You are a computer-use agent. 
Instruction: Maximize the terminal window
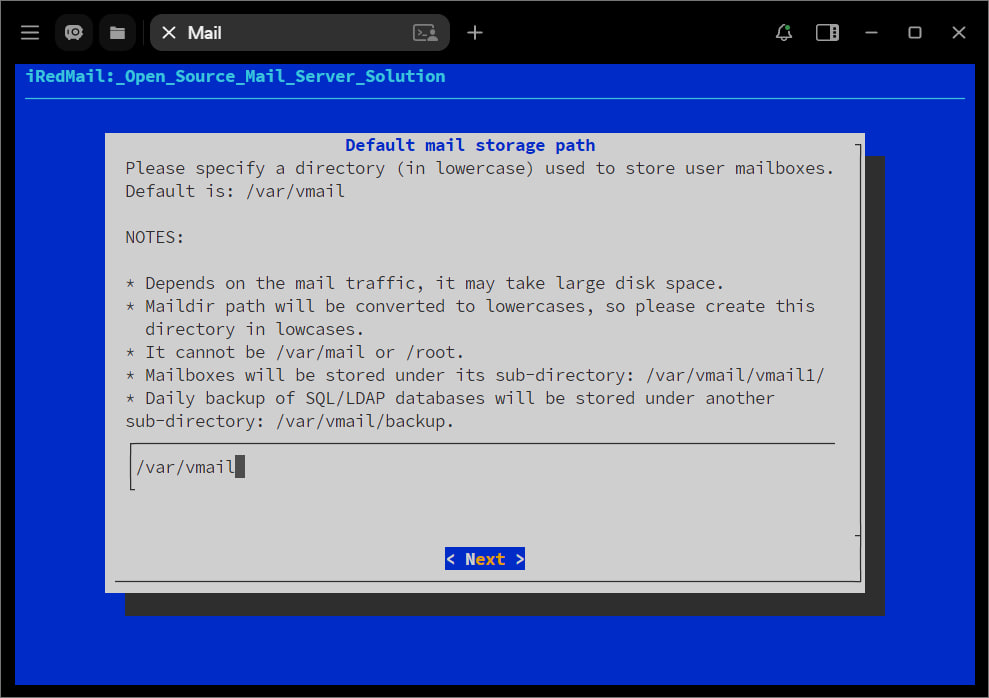pyautogui.click(x=914, y=33)
